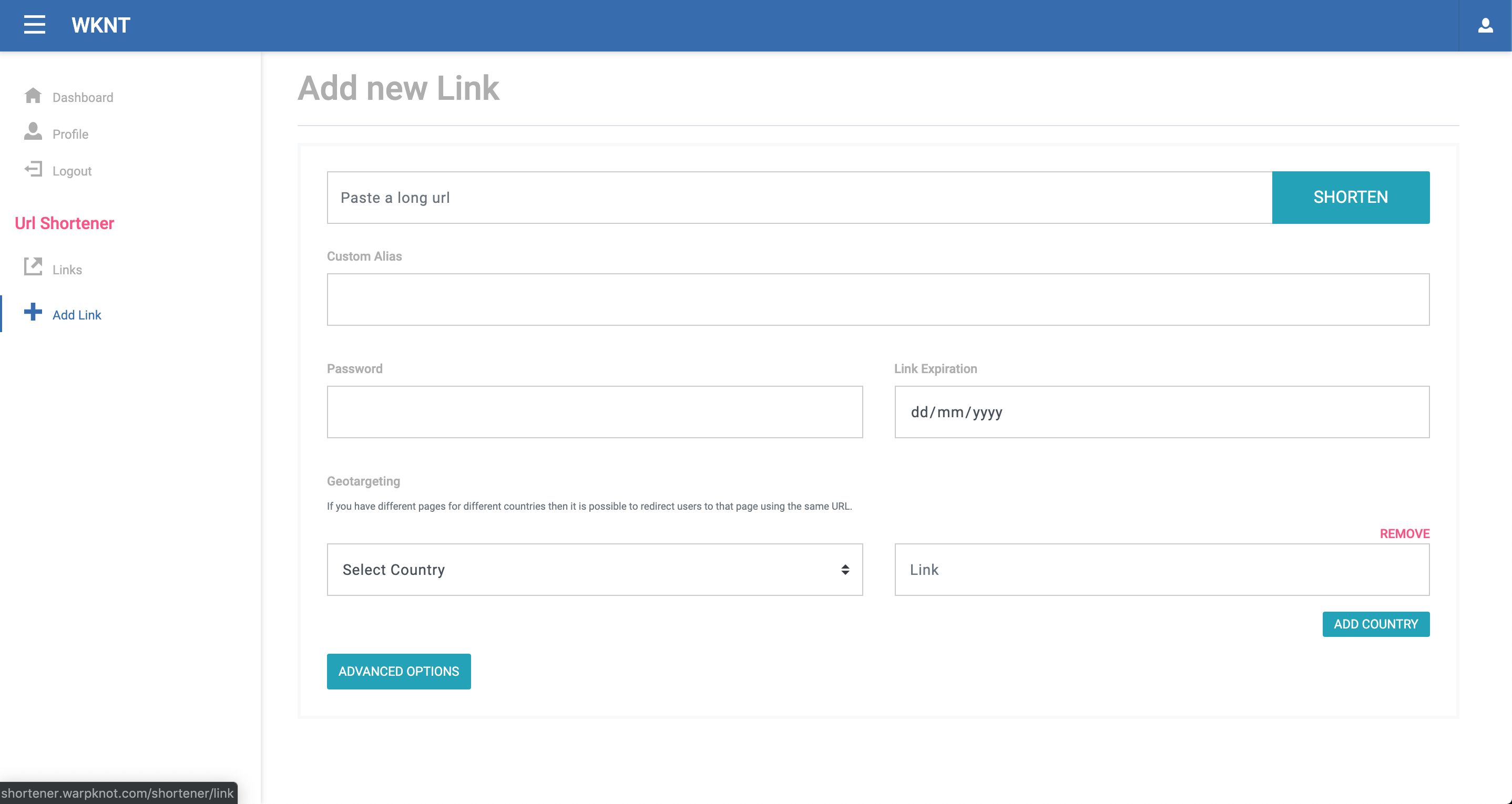
Task: Select the Dashboard menu item
Action: [83, 97]
